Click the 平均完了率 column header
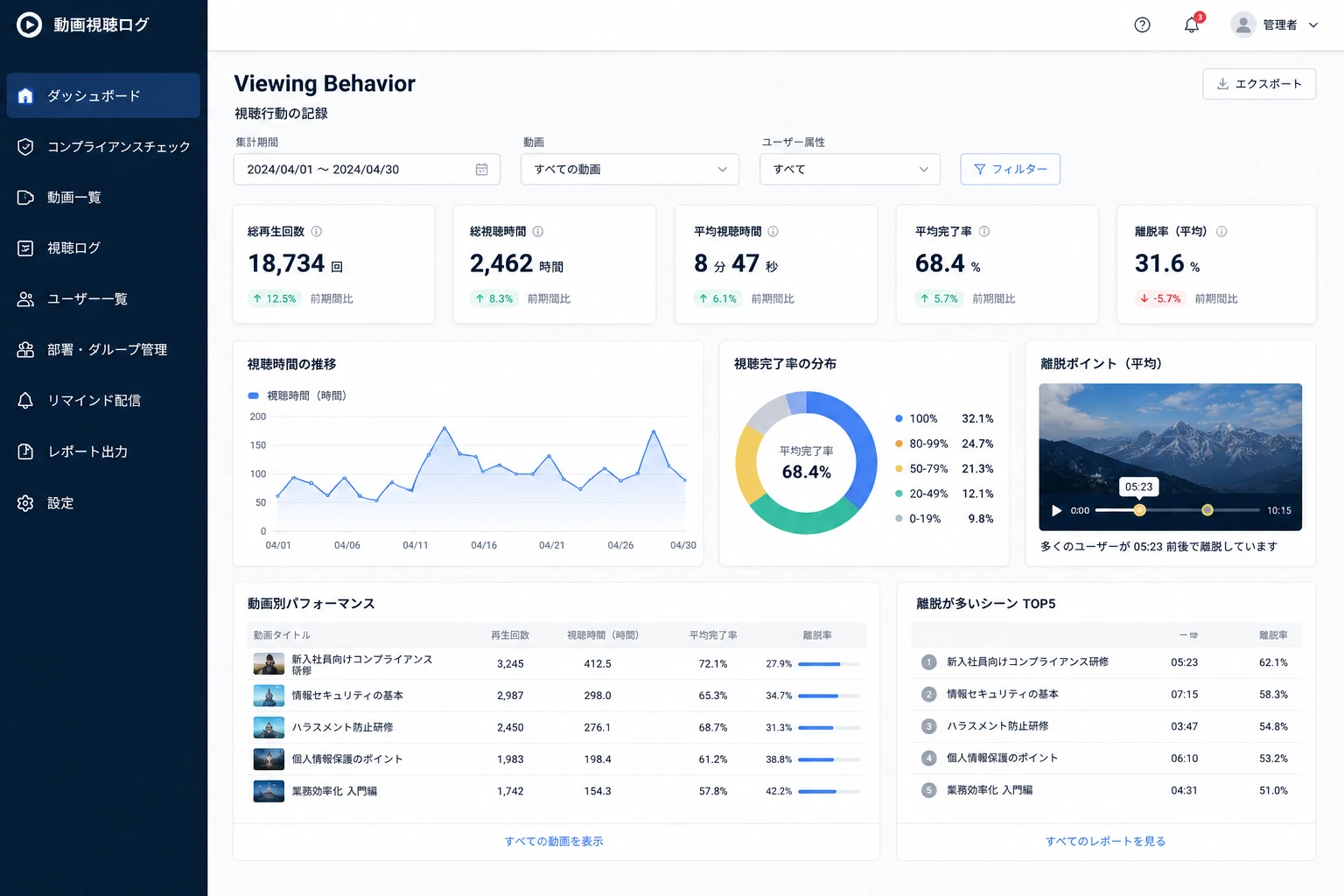The height and width of the screenshot is (896, 1344). 713,635
